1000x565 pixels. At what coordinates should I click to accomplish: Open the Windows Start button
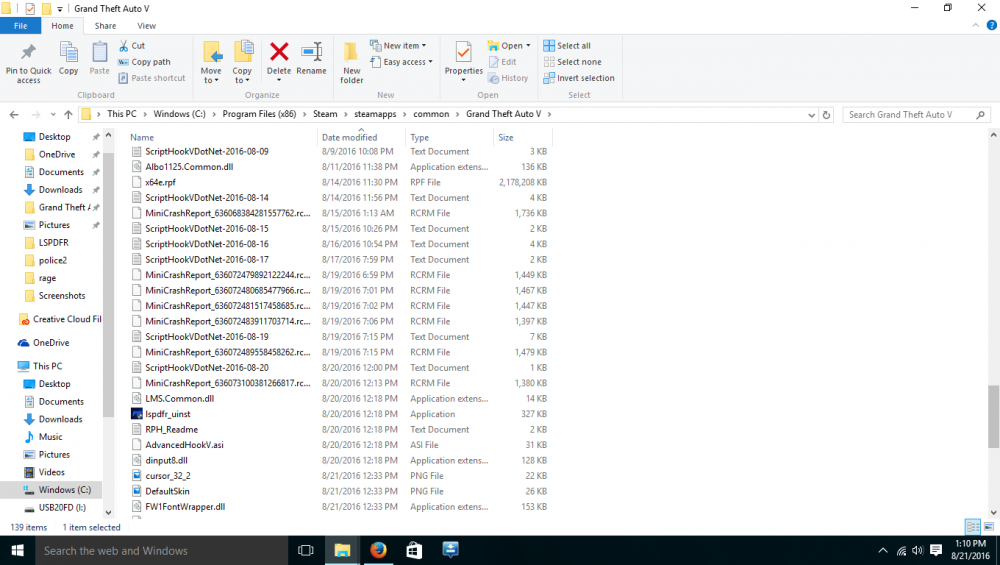click(17, 550)
